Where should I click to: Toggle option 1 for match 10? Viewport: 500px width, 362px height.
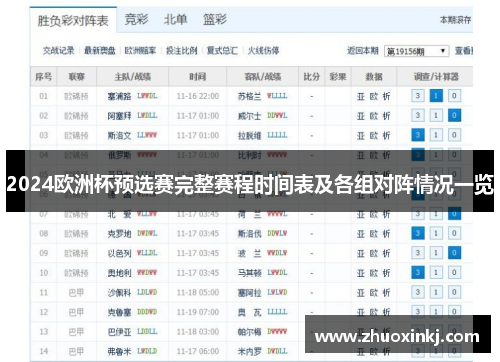click(436, 273)
